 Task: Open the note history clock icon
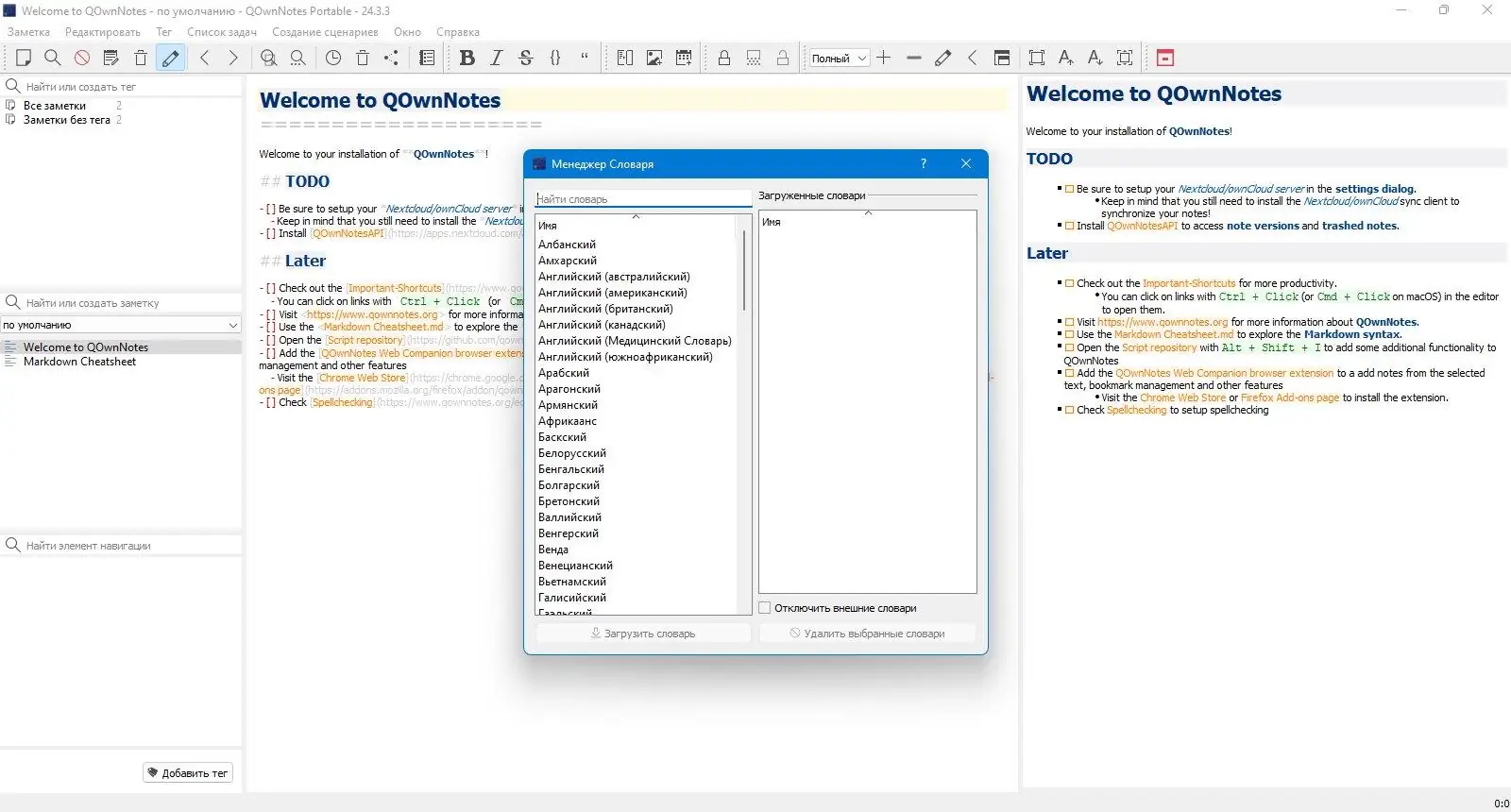(x=333, y=58)
